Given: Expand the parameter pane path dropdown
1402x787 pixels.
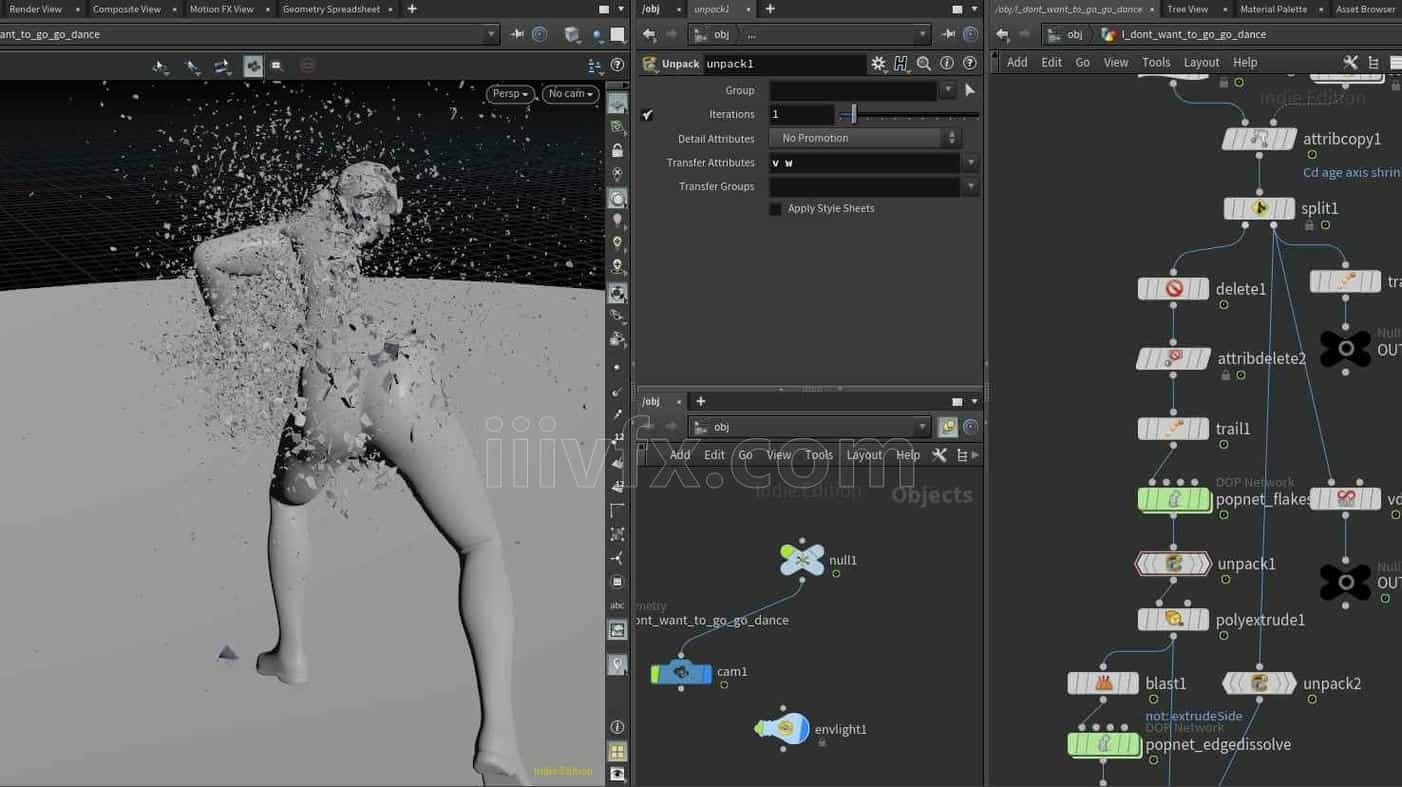Looking at the screenshot, I should [923, 34].
